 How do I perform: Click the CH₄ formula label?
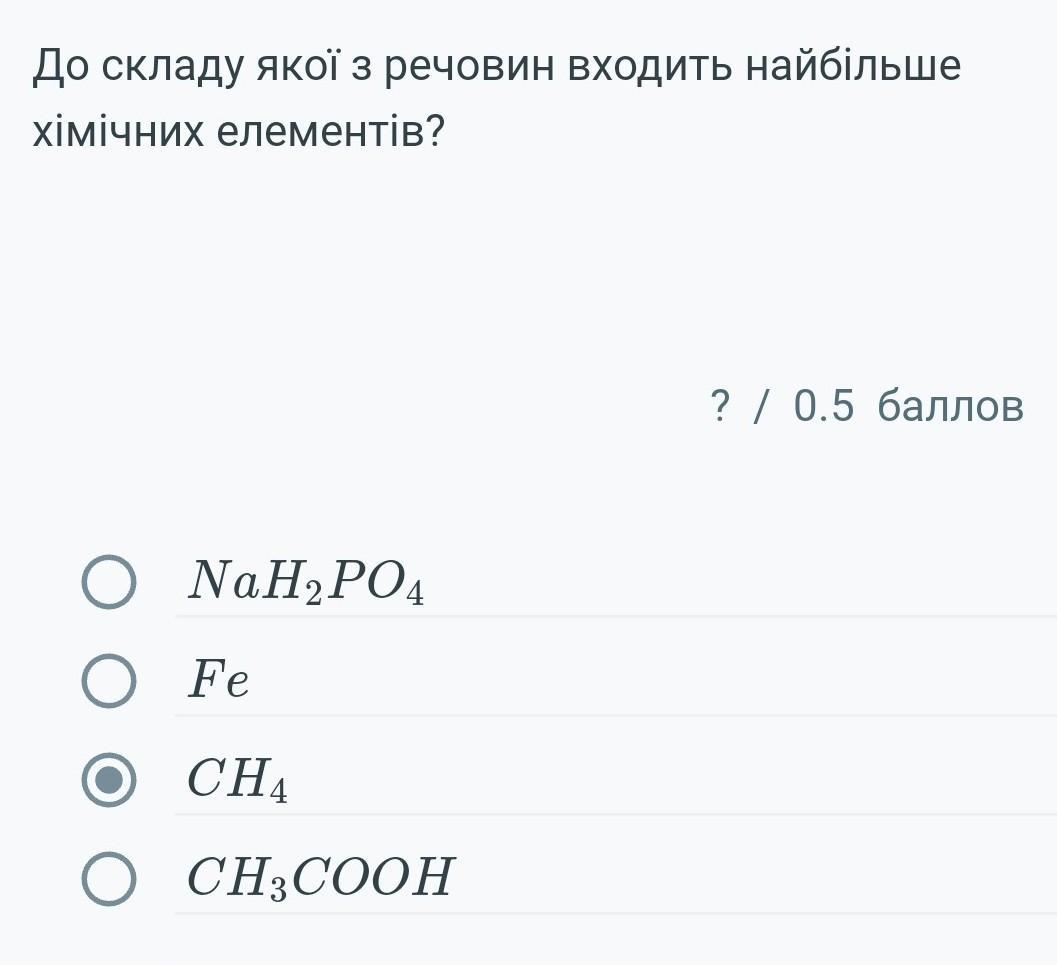point(238,780)
